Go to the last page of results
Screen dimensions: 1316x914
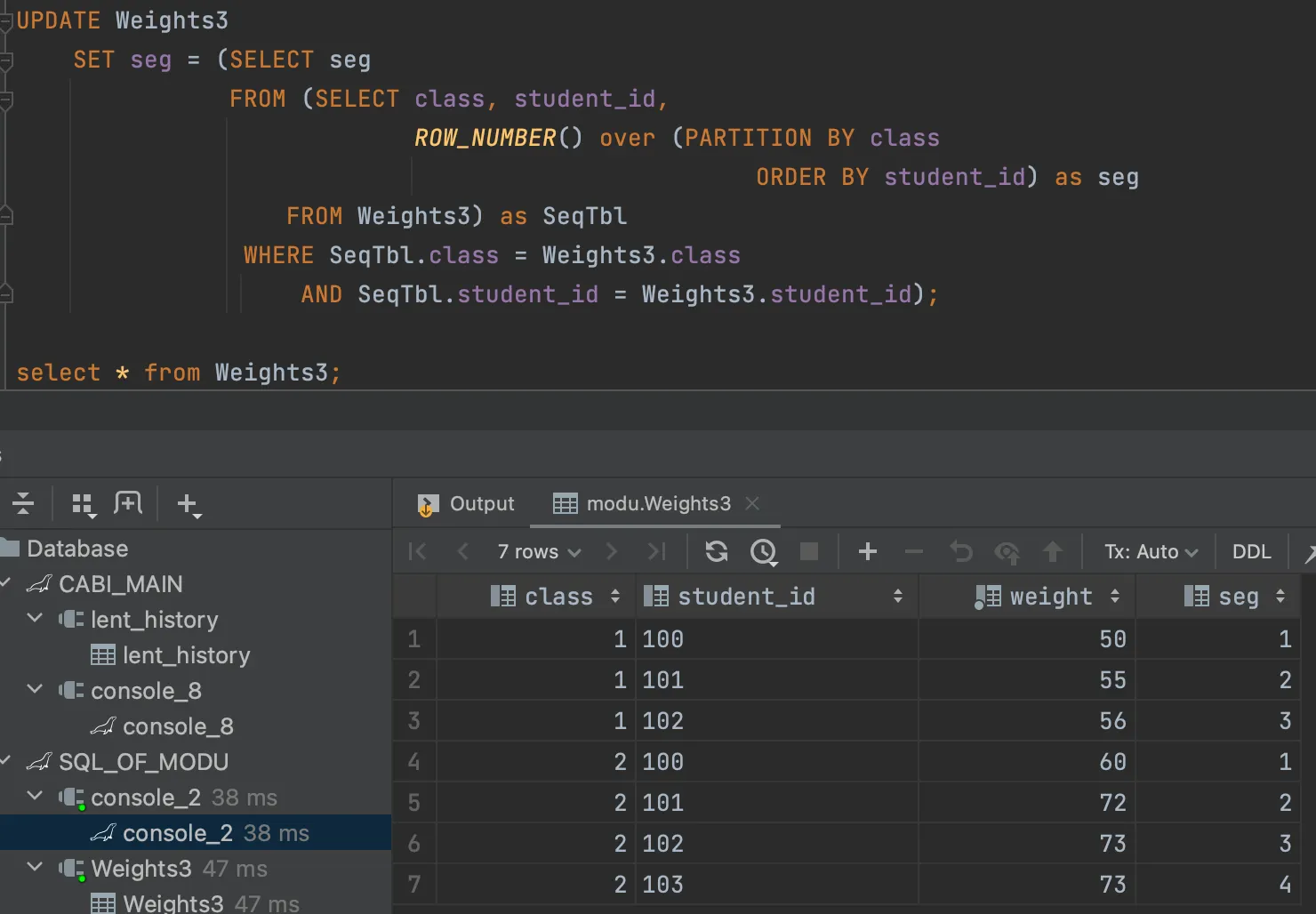pyautogui.click(x=657, y=552)
